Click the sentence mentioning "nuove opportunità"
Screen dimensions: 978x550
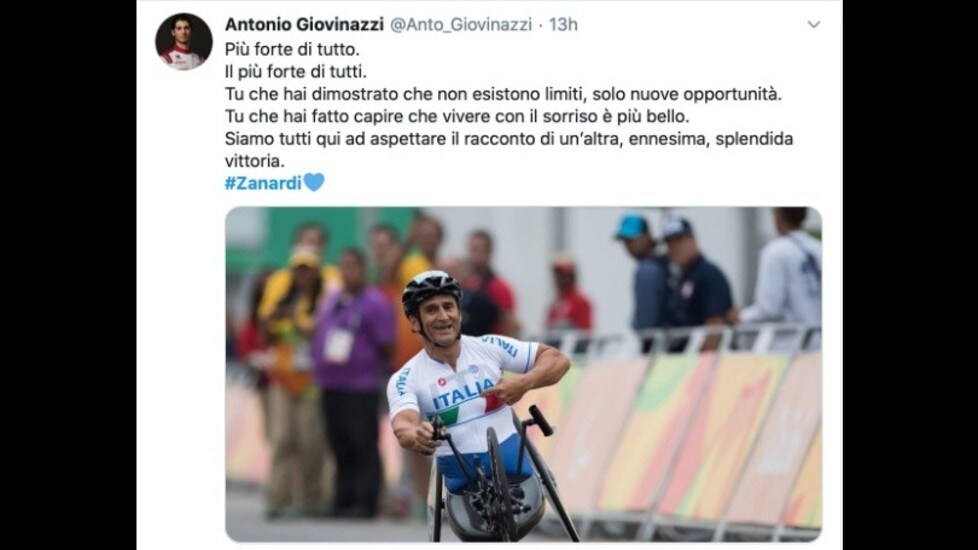(x=503, y=94)
